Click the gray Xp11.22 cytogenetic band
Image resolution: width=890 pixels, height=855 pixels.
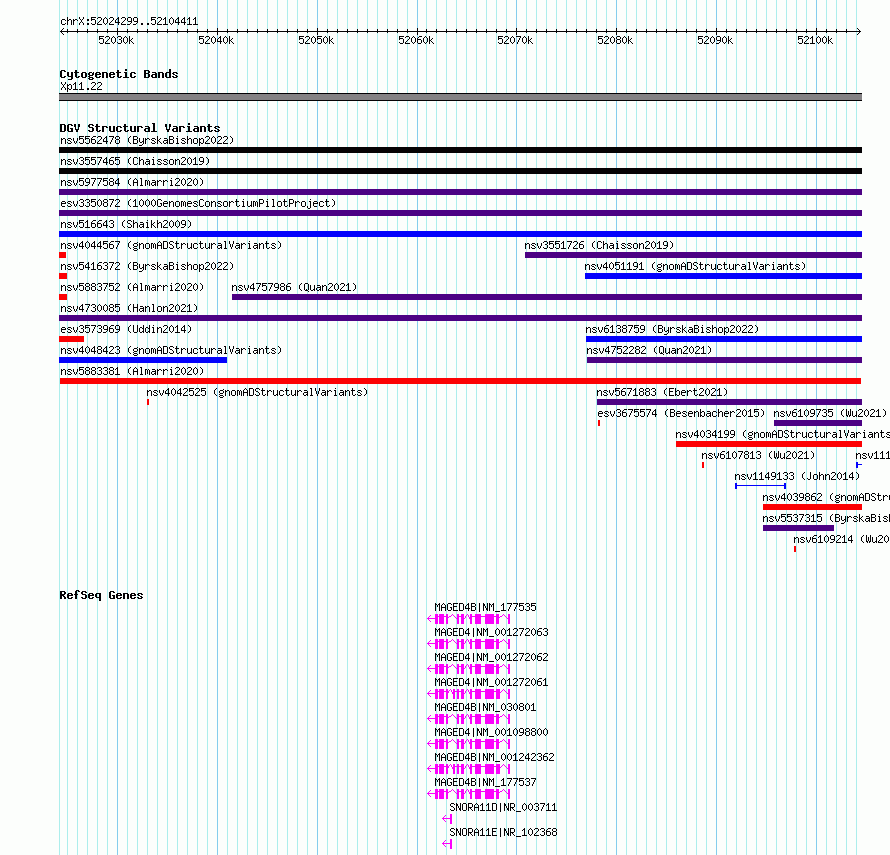pyautogui.click(x=460, y=97)
